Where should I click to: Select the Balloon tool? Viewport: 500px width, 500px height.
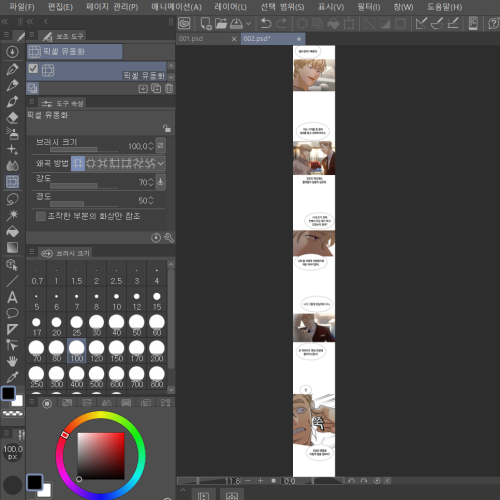pos(12,313)
